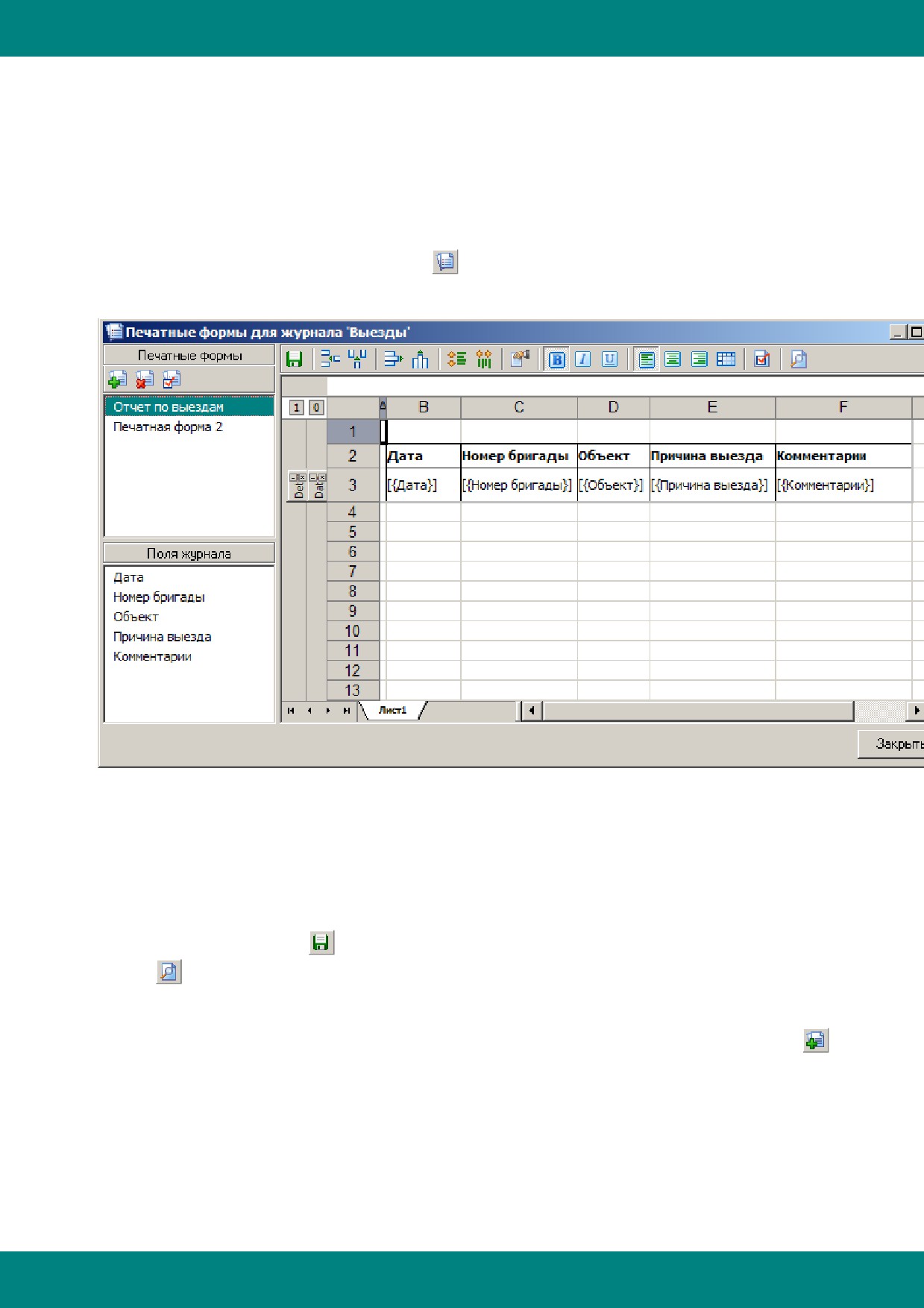
Task: Toggle bold formatting
Action: pyautogui.click(x=556, y=359)
